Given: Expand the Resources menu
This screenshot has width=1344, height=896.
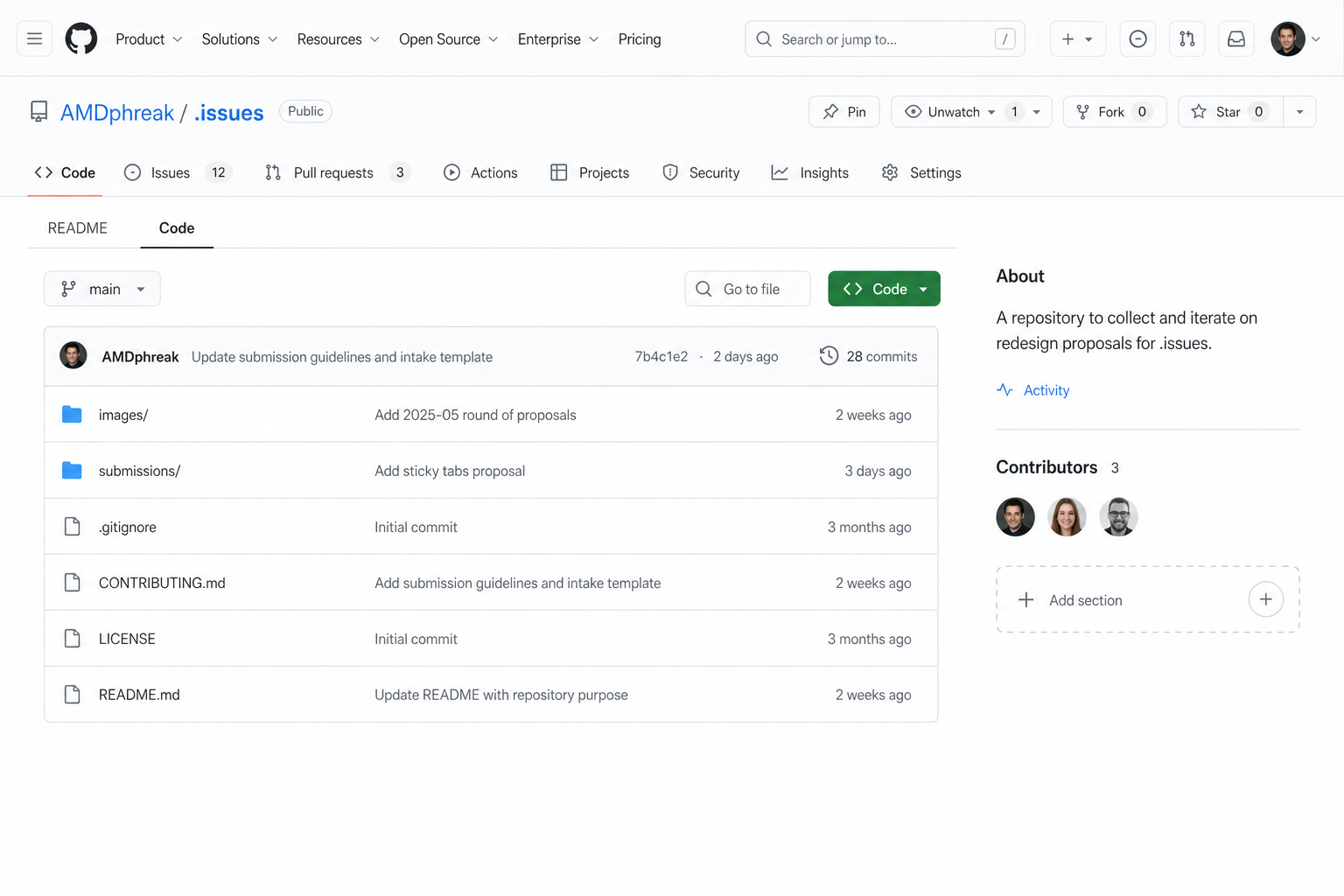Looking at the screenshot, I should tap(339, 39).
